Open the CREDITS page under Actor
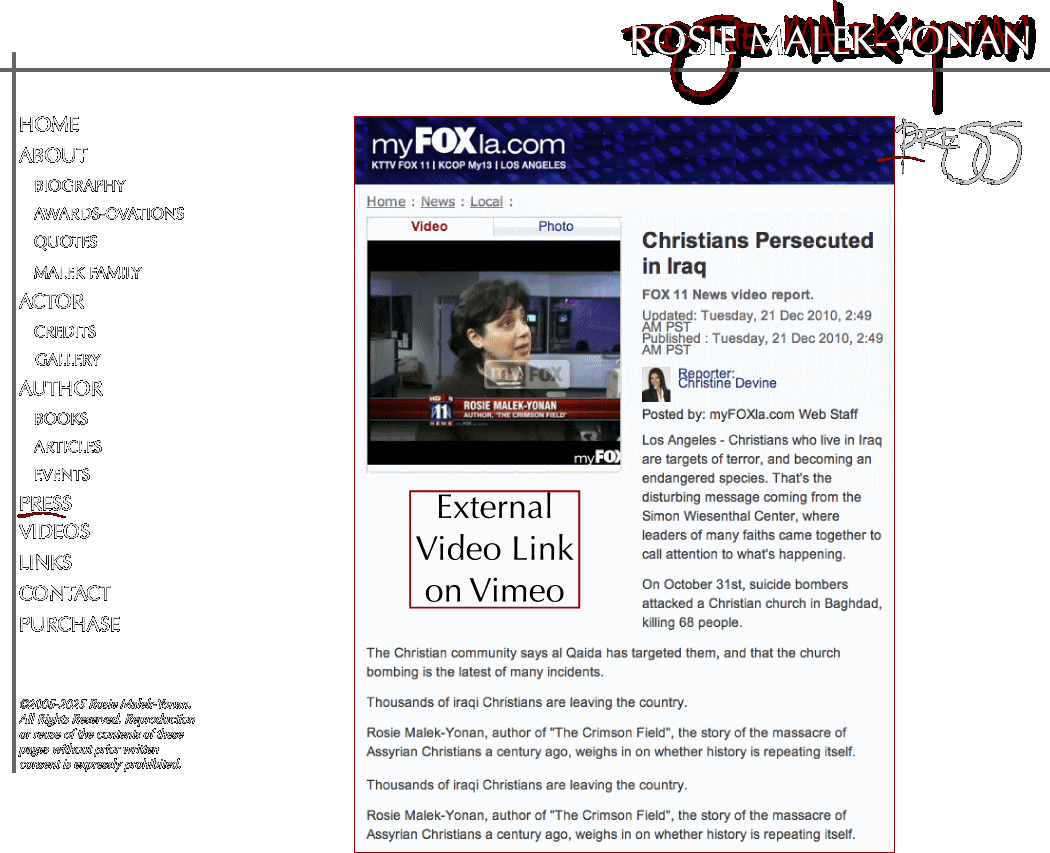This screenshot has height=853, width=1050. (x=65, y=332)
